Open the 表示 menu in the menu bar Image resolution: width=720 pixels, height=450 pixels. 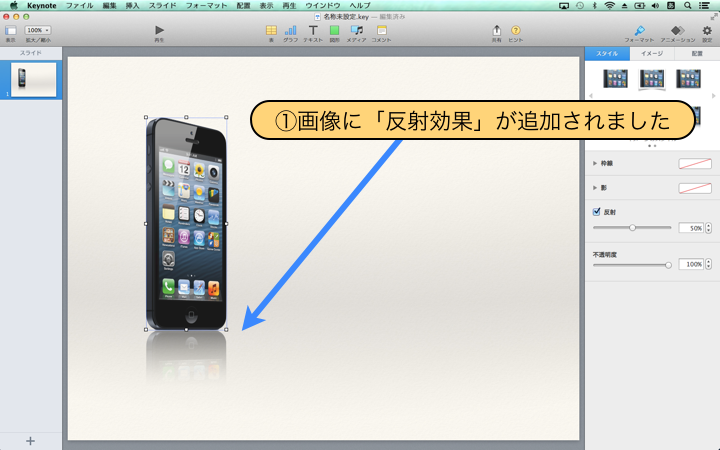(x=266, y=6)
